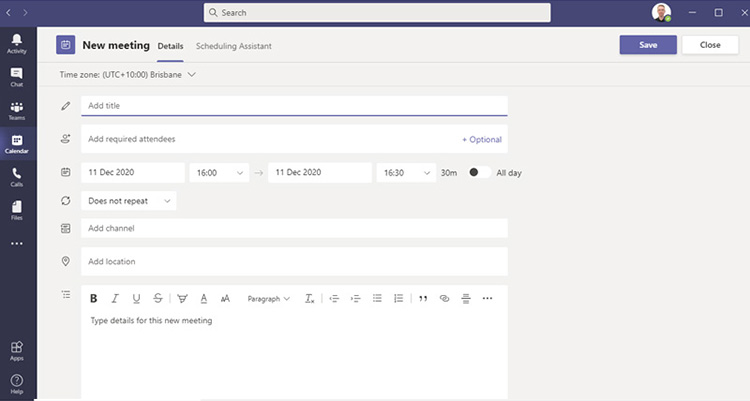Go to Teams in left rail
The height and width of the screenshot is (401, 750).
tap(16, 111)
